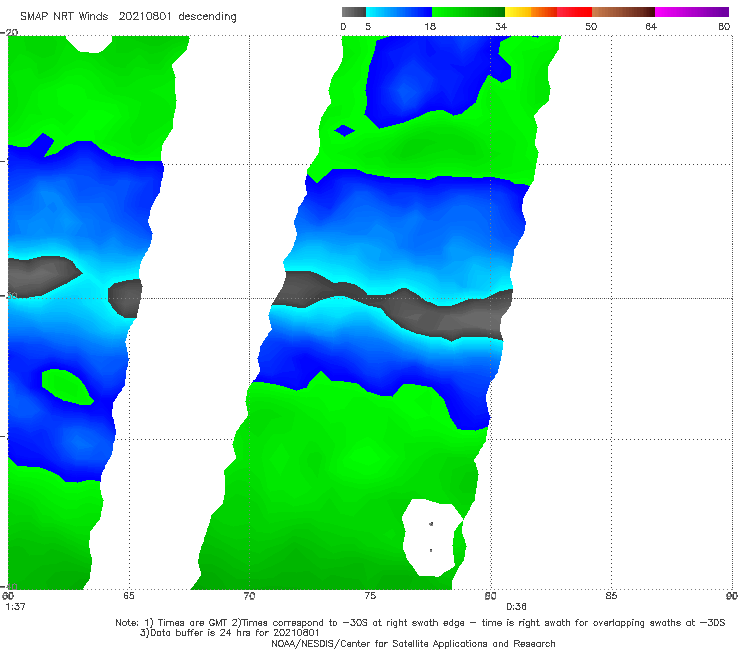Click the "34" label under the color bar
Viewport: 740px width, 650px height.
pyautogui.click(x=501, y=26)
